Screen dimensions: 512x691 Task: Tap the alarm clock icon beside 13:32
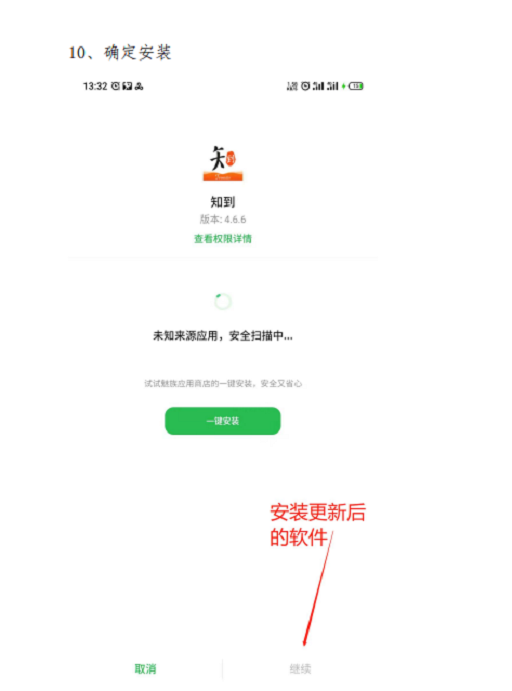[x=115, y=86]
